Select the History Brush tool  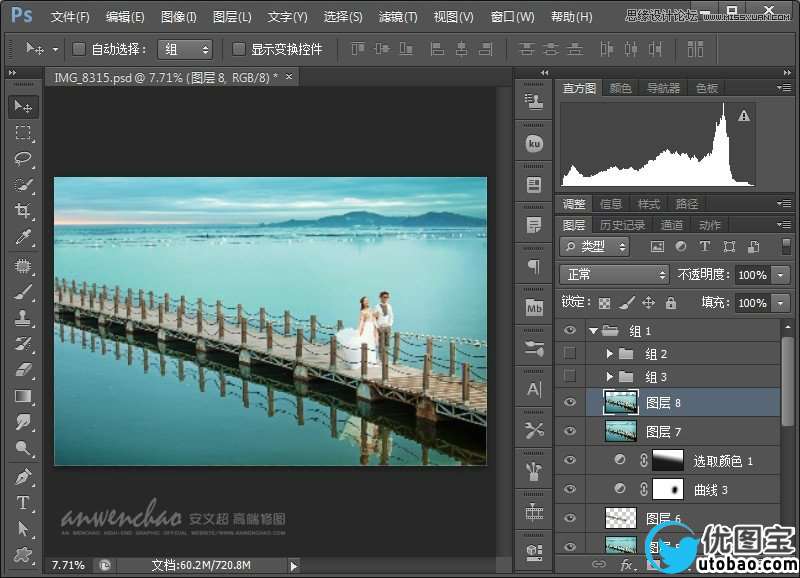(23, 344)
